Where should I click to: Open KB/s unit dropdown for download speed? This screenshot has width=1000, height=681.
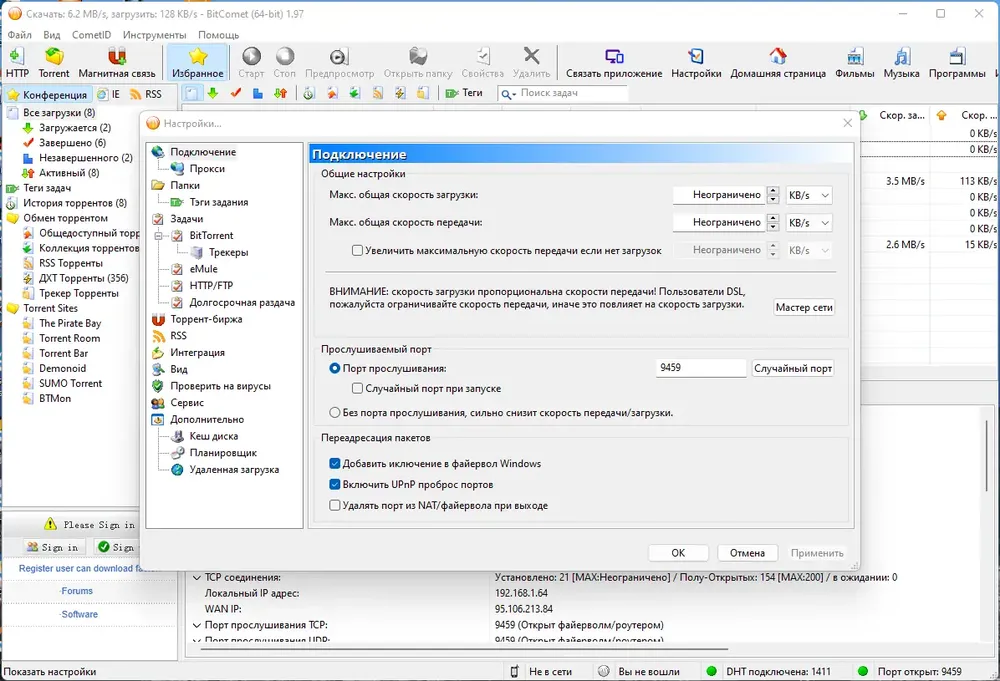808,195
